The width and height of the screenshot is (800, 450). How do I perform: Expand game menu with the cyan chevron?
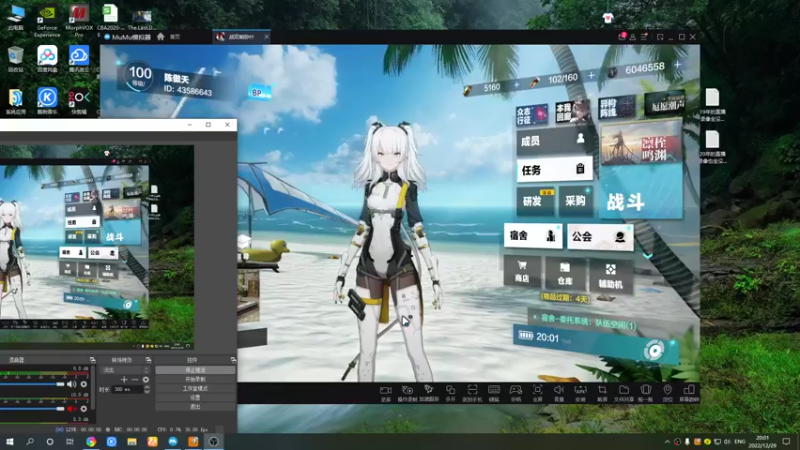(x=647, y=255)
